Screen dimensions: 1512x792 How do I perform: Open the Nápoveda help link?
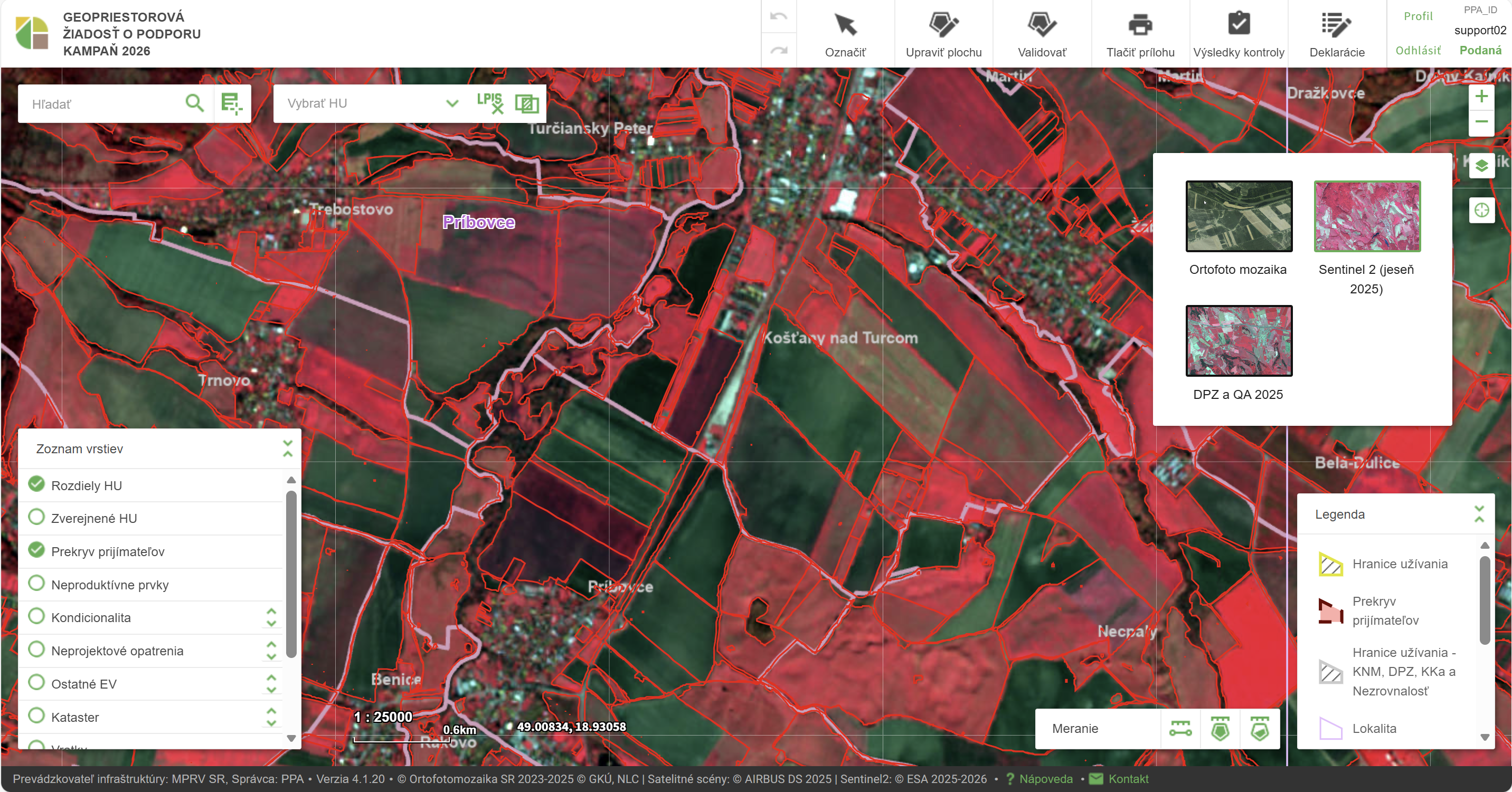[x=1045, y=779]
